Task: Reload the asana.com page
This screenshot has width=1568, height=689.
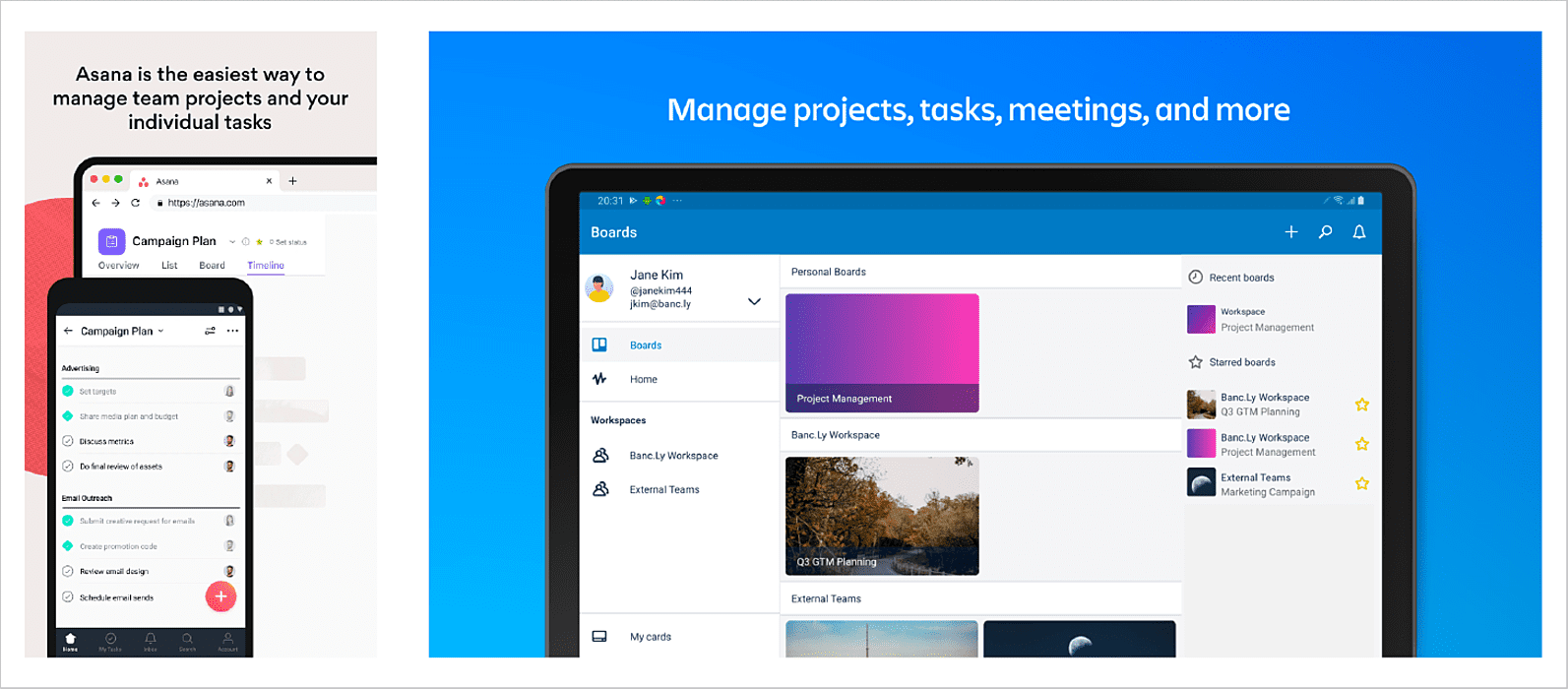Action: [135, 203]
